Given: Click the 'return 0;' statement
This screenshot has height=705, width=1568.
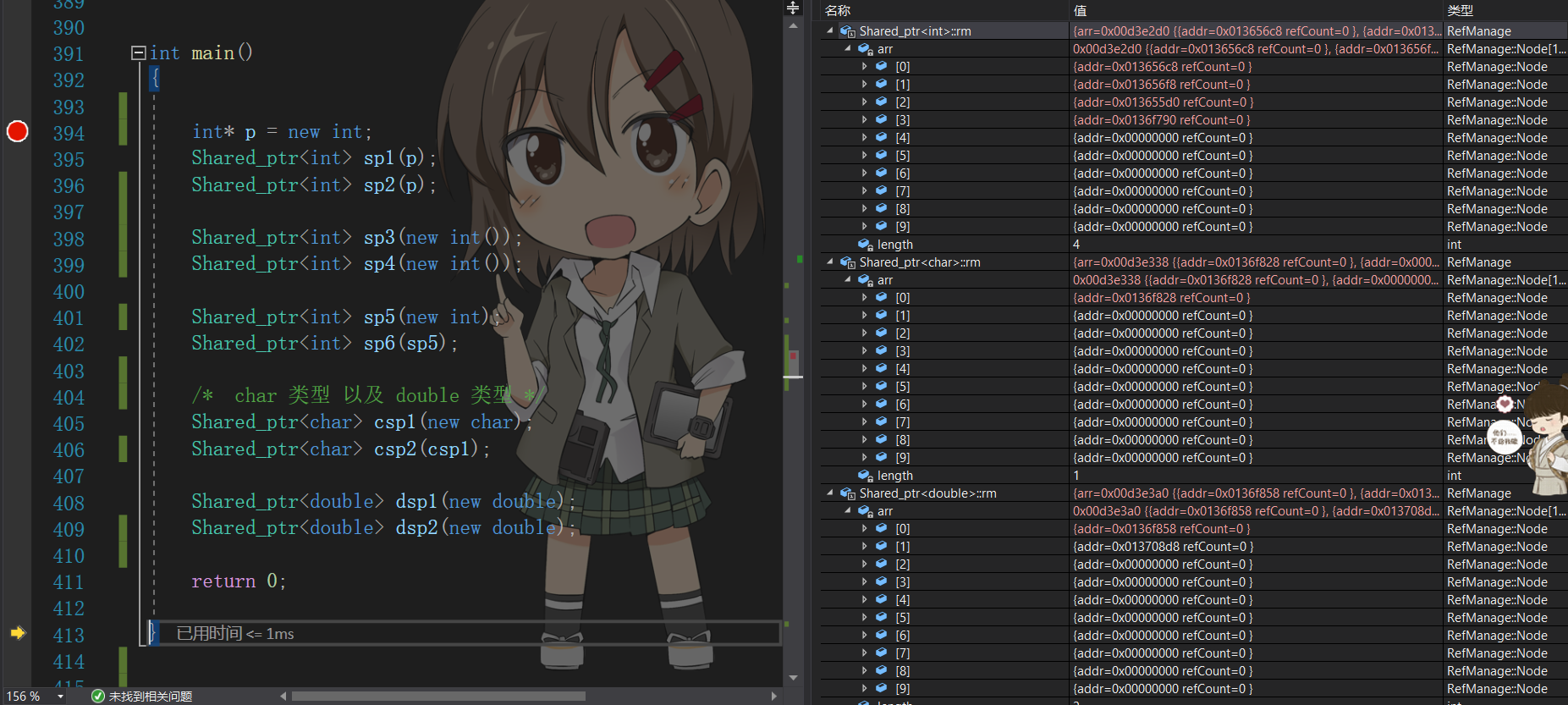Looking at the screenshot, I should [239, 581].
